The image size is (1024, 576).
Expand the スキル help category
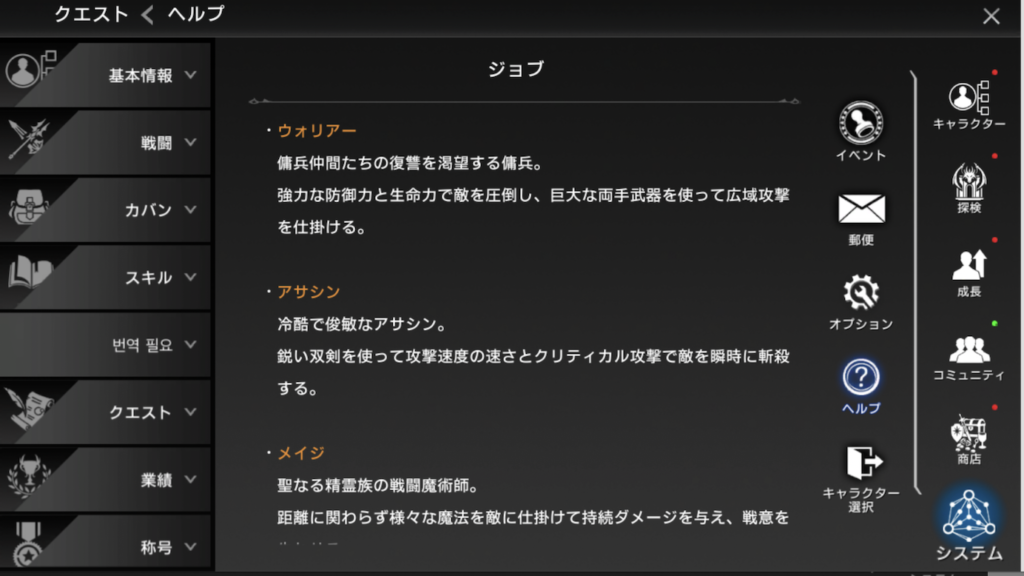click(105, 277)
